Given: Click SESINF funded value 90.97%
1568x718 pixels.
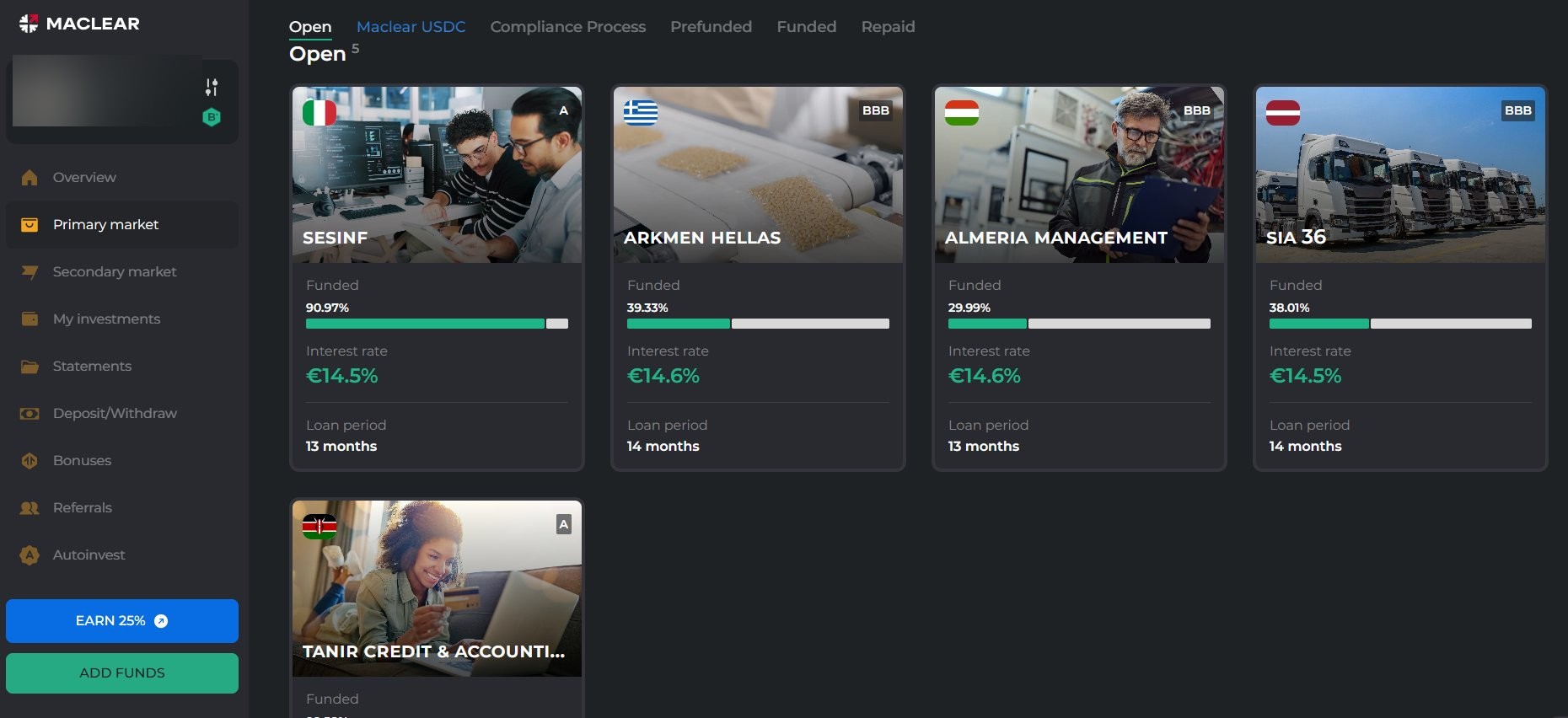Looking at the screenshot, I should pyautogui.click(x=327, y=308).
